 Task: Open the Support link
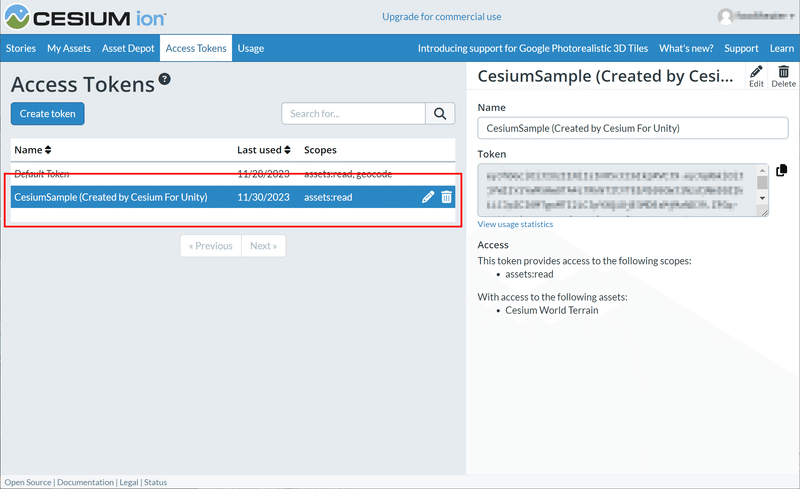pyautogui.click(x=741, y=48)
